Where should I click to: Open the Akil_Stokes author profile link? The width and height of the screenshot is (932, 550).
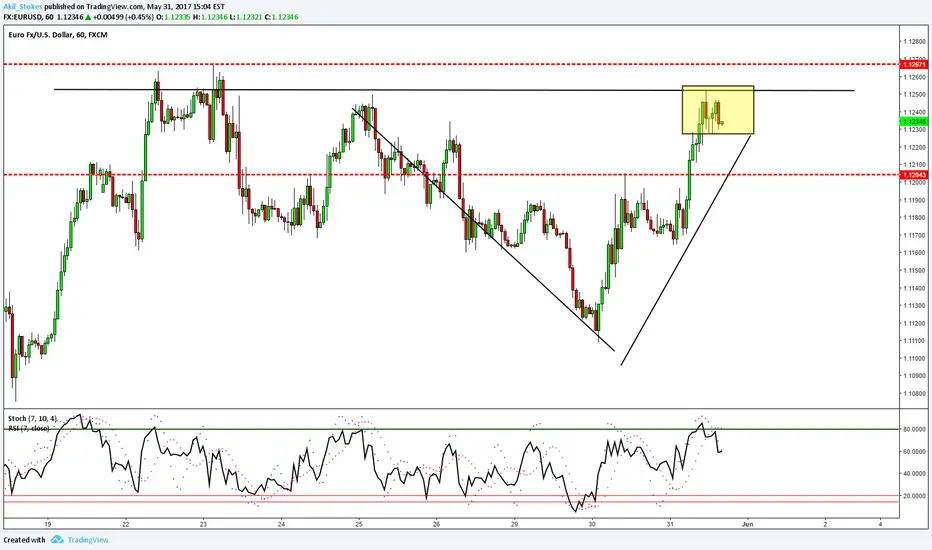tap(23, 7)
